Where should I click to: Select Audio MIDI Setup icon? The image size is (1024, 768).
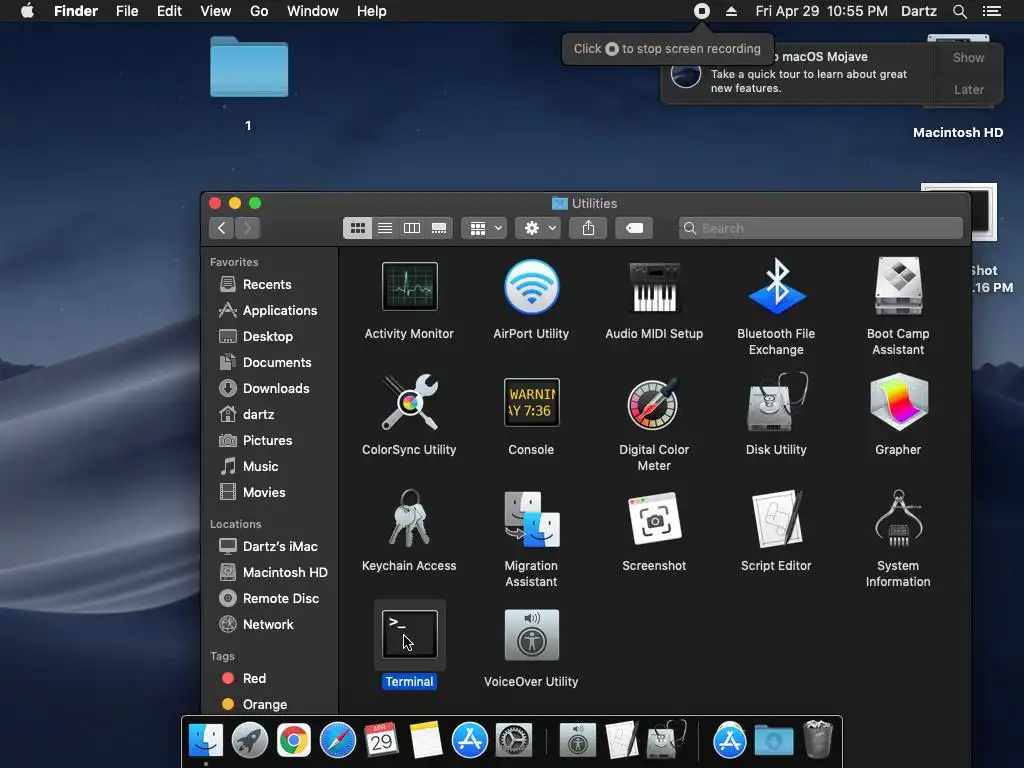click(x=654, y=287)
